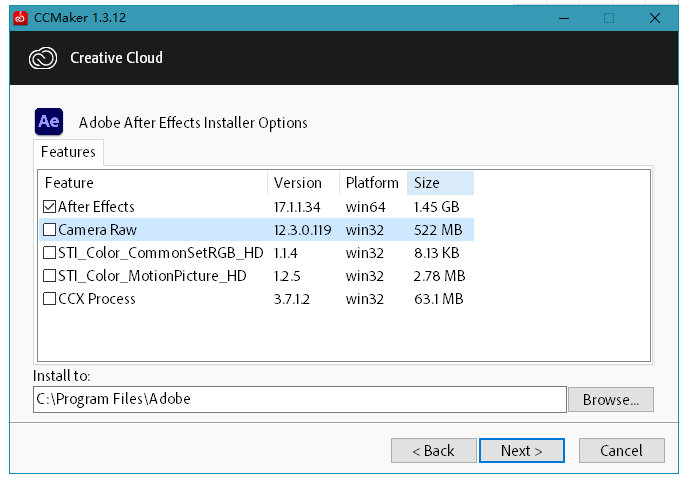
Task: Click the CCMaker 1.3.12 window title
Action: pos(80,18)
